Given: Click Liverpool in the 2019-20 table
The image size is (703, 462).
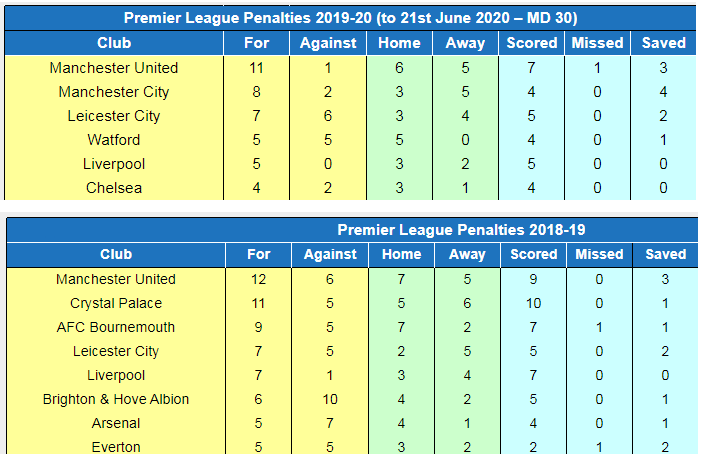Looking at the screenshot, I should pyautogui.click(x=114, y=164).
